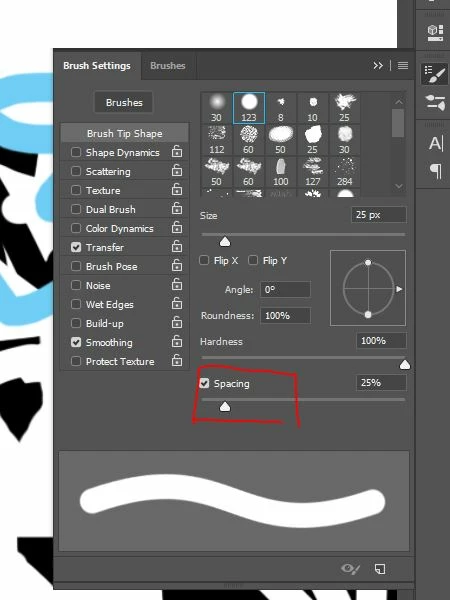Select the 127 brush tip
The image size is (450, 600).
[312, 172]
